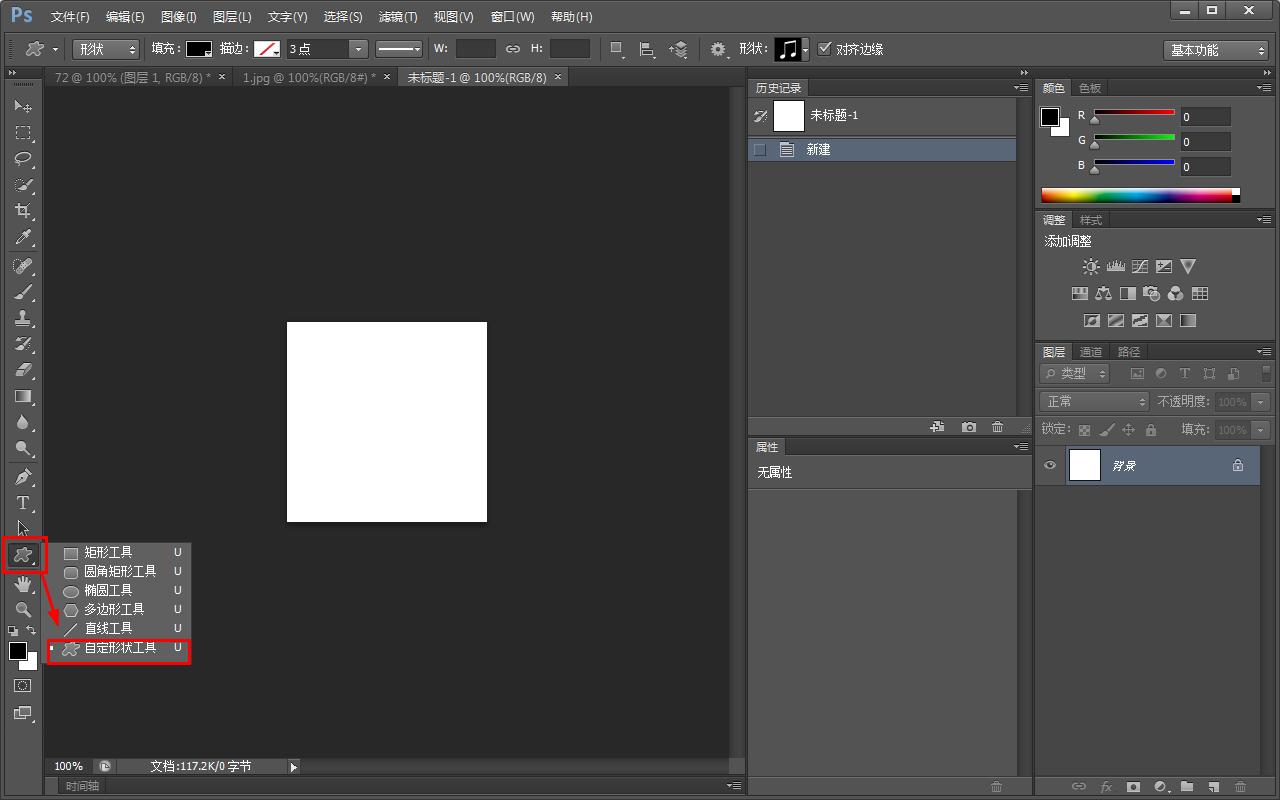Image resolution: width=1280 pixels, height=800 pixels.
Task: Toggle the 对齐边缘 checkbox
Action: coord(825,49)
